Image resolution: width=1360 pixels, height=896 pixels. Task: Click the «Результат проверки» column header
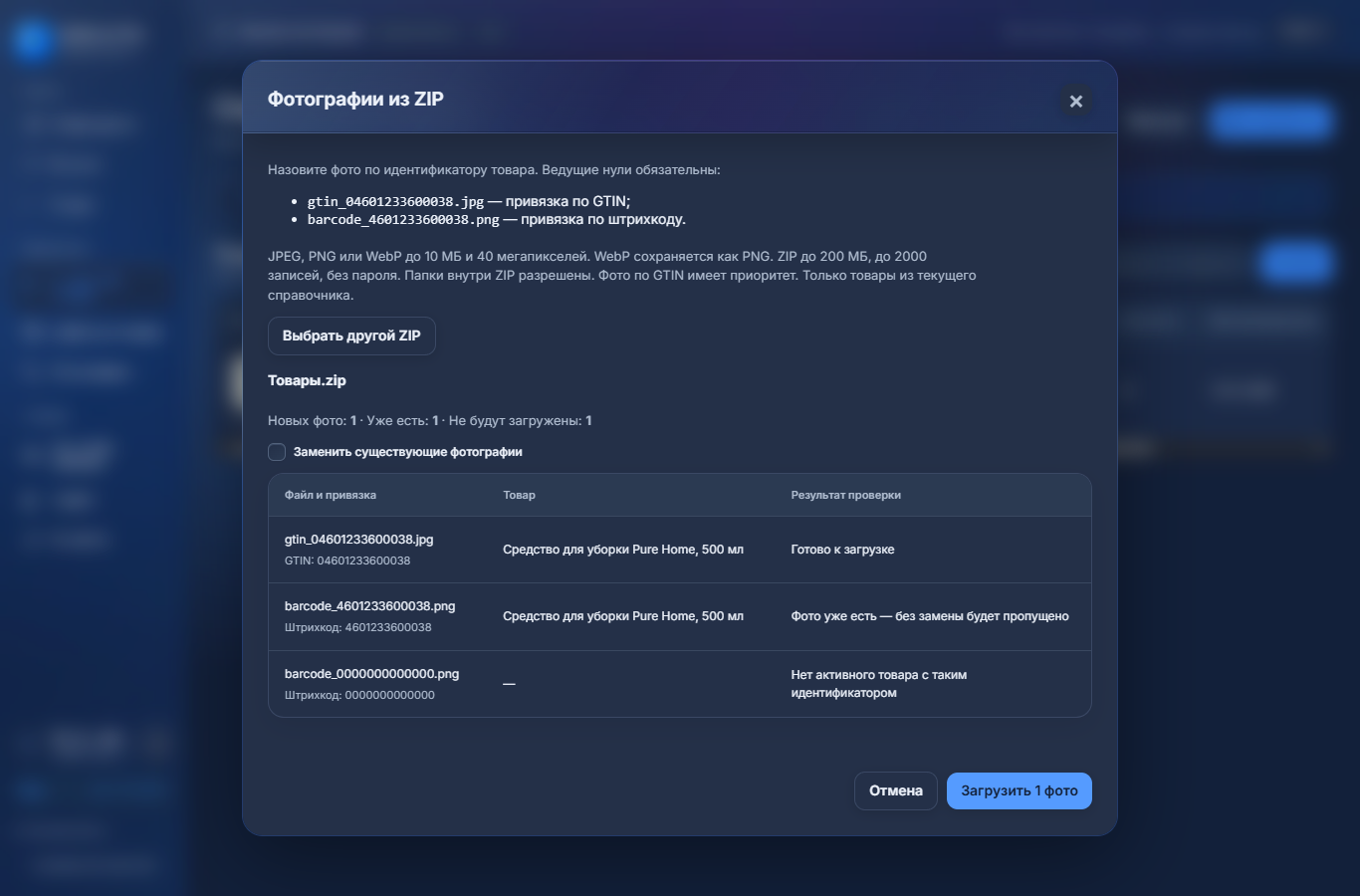point(846,495)
